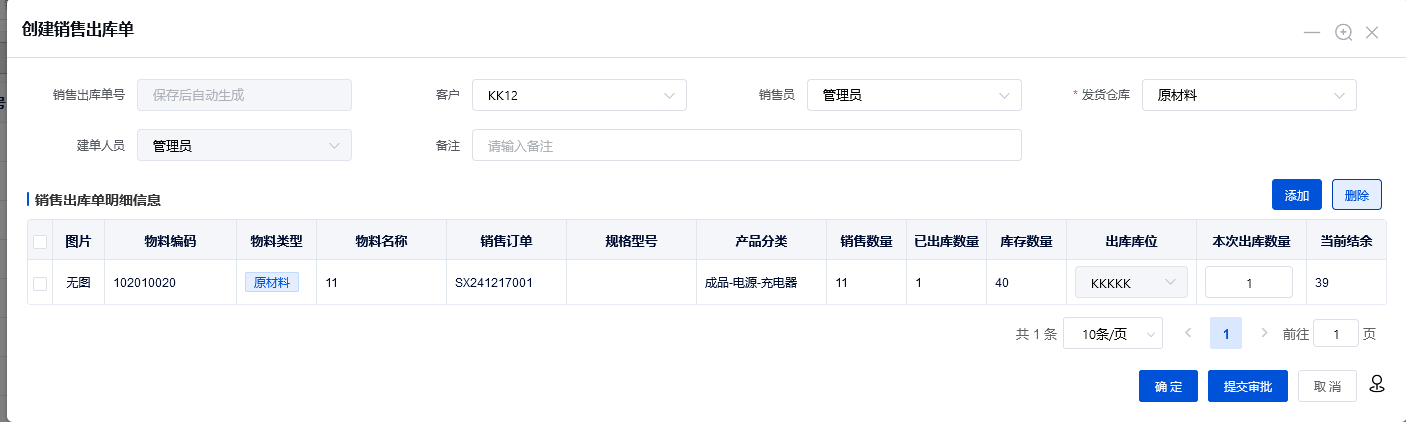The height and width of the screenshot is (422, 1406).
Task: Open the 发货仓库 dropdown showing 原材料
Action: pyautogui.click(x=1249, y=95)
